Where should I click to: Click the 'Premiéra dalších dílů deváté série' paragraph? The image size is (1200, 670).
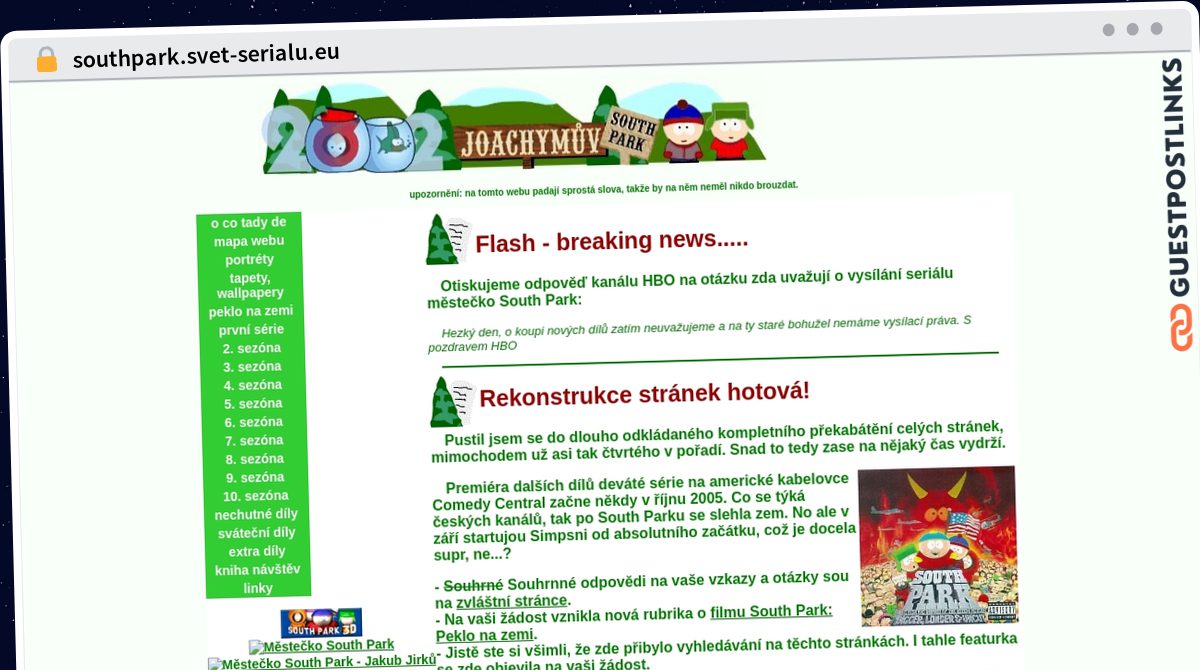tap(644, 516)
